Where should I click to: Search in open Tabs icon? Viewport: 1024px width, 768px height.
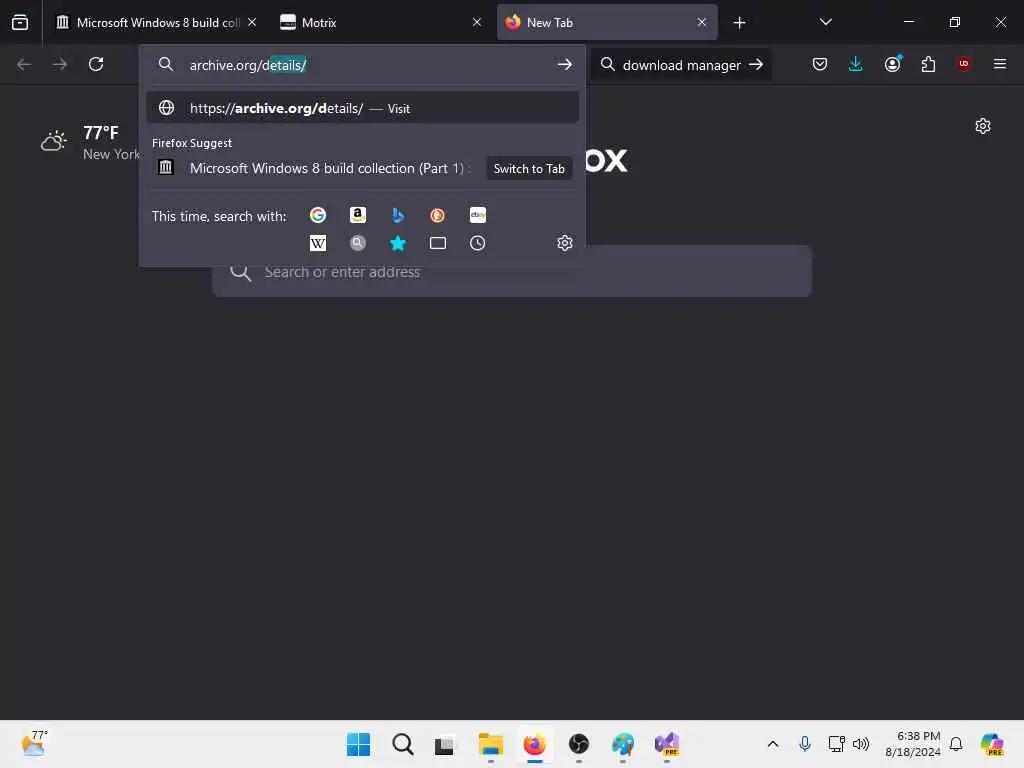[x=438, y=243]
